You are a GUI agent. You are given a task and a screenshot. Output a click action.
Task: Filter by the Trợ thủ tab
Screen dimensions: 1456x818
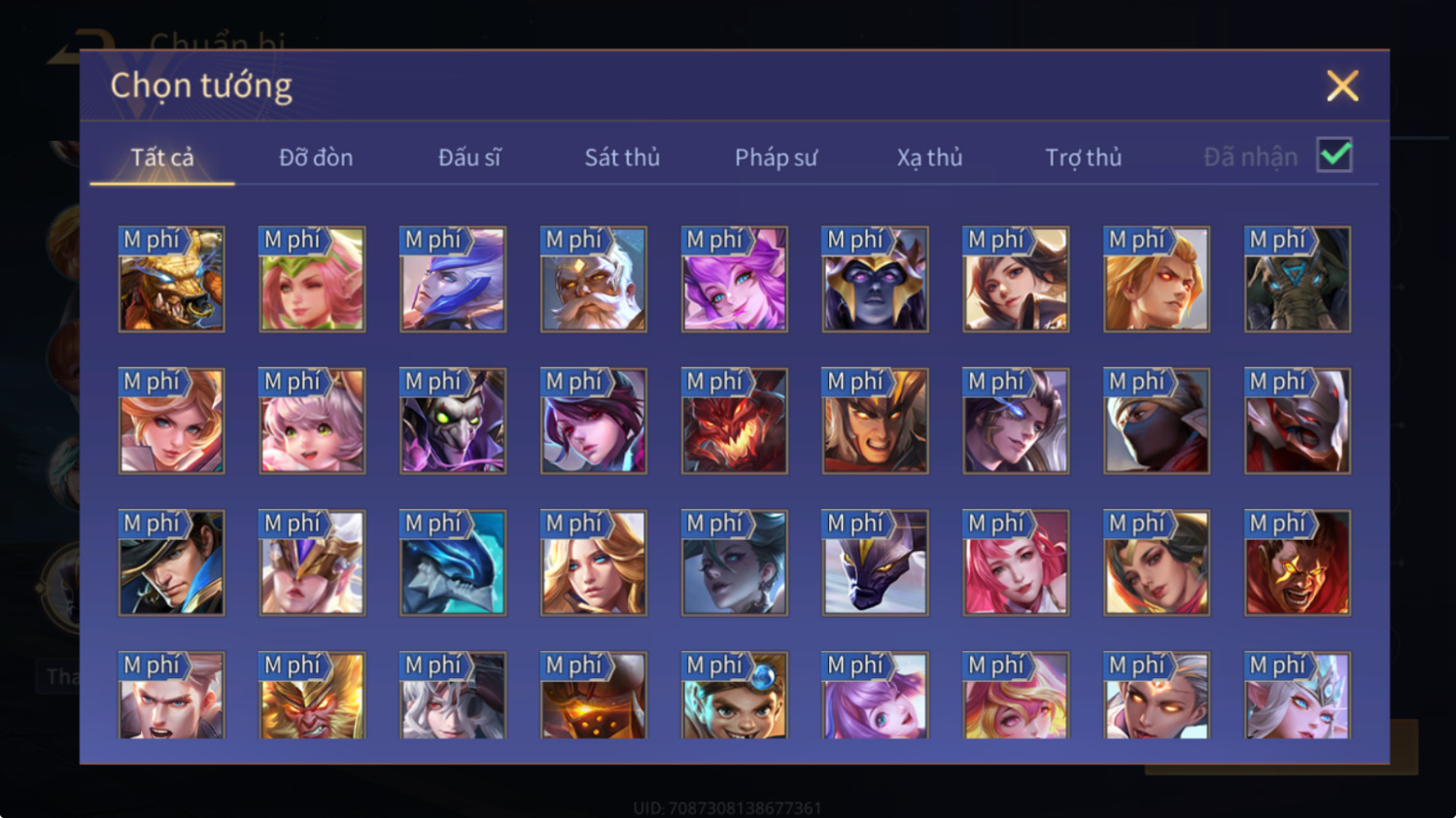(1083, 157)
